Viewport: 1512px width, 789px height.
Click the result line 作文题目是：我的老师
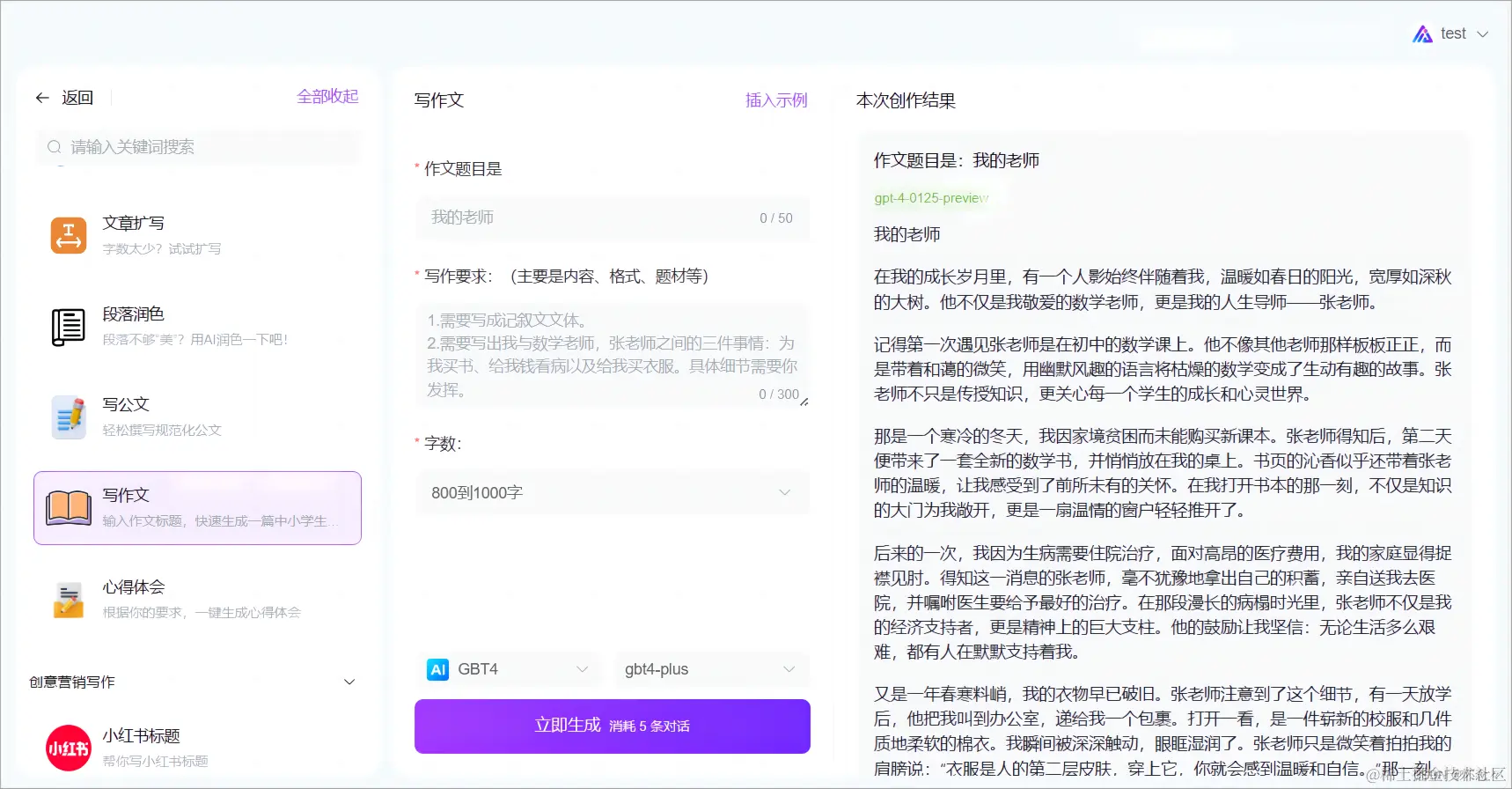[x=957, y=160]
